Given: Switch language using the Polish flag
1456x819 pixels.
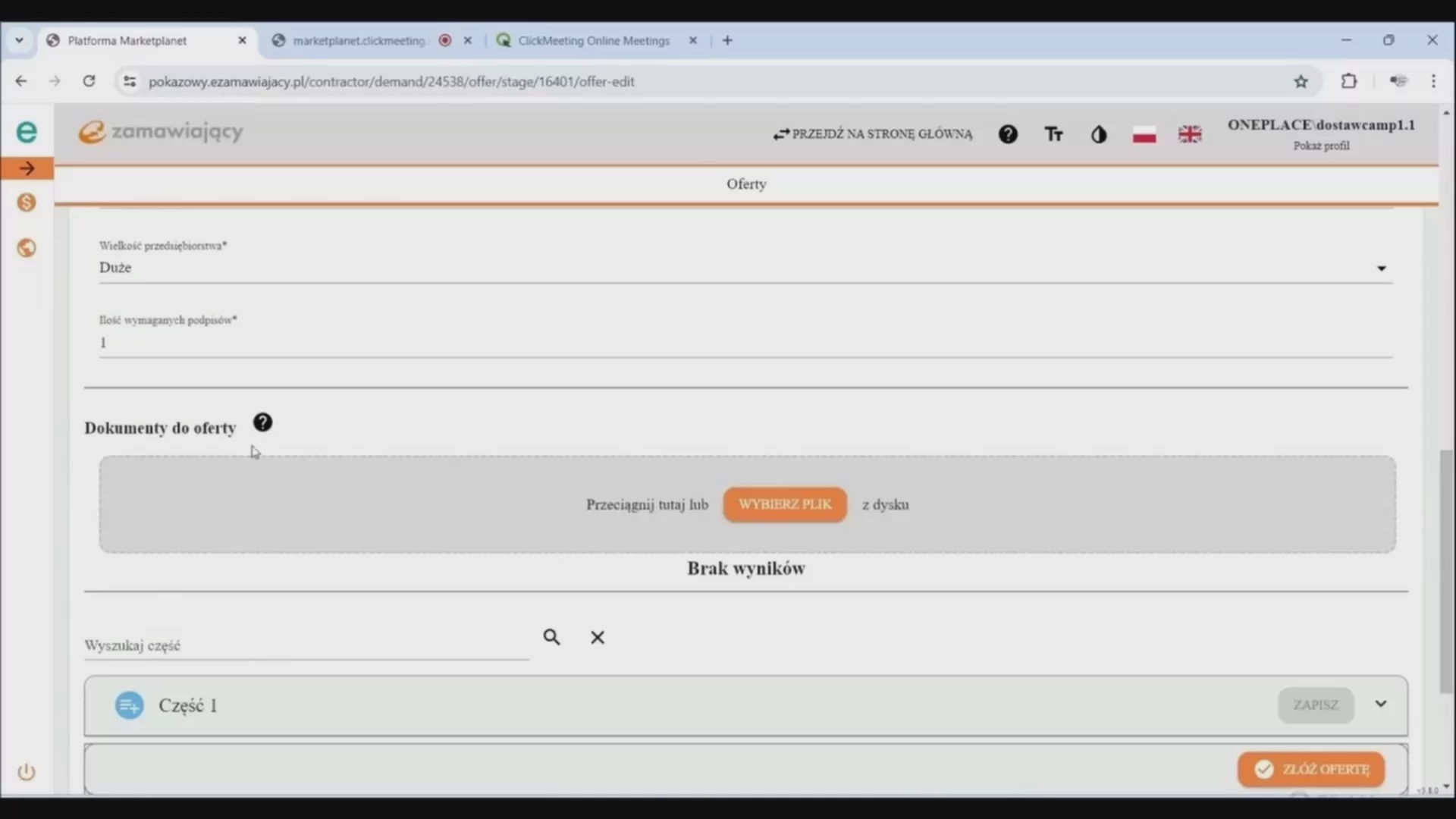Looking at the screenshot, I should pyautogui.click(x=1144, y=135).
